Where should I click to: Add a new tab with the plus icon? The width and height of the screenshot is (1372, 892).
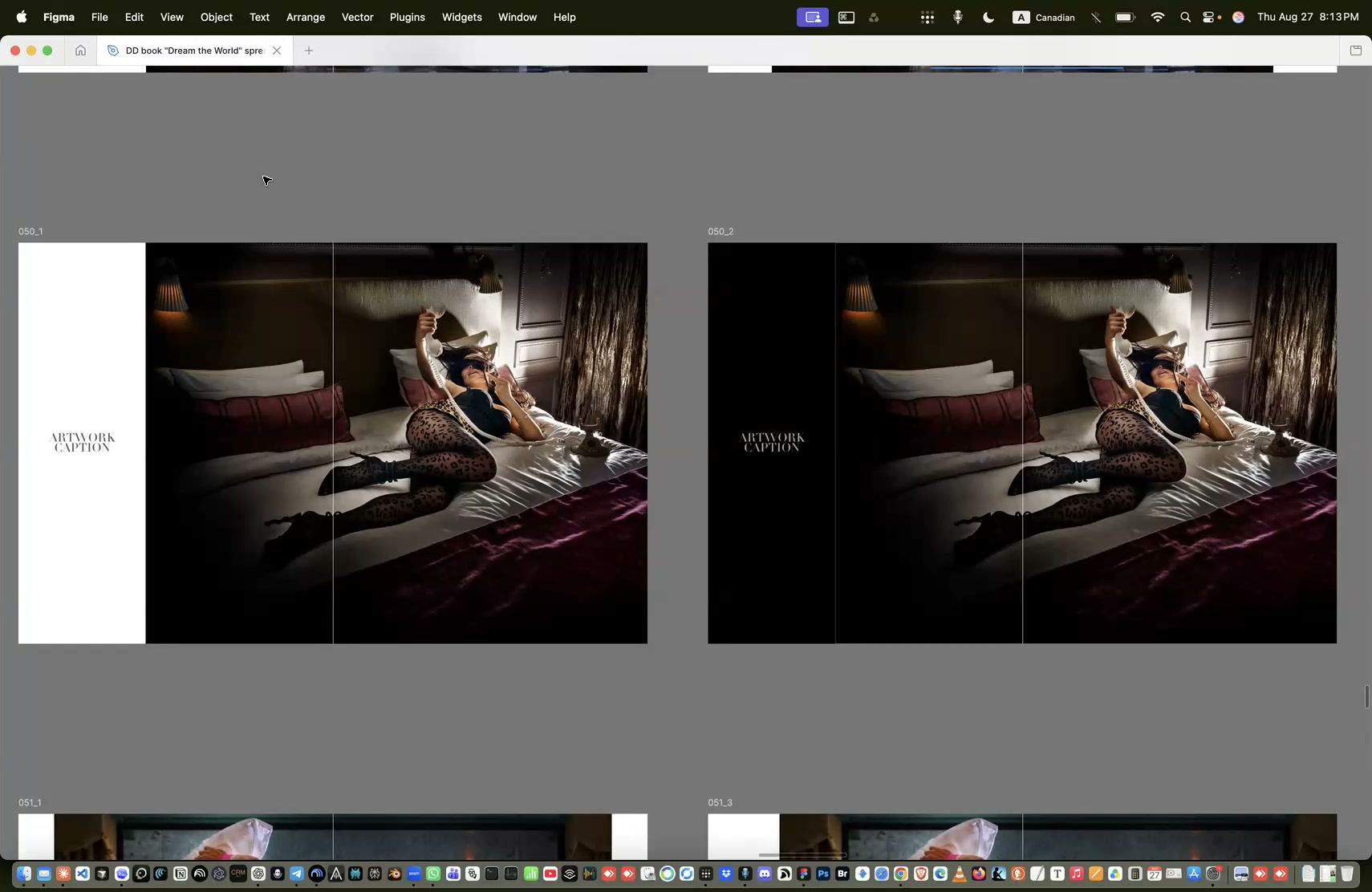click(309, 51)
